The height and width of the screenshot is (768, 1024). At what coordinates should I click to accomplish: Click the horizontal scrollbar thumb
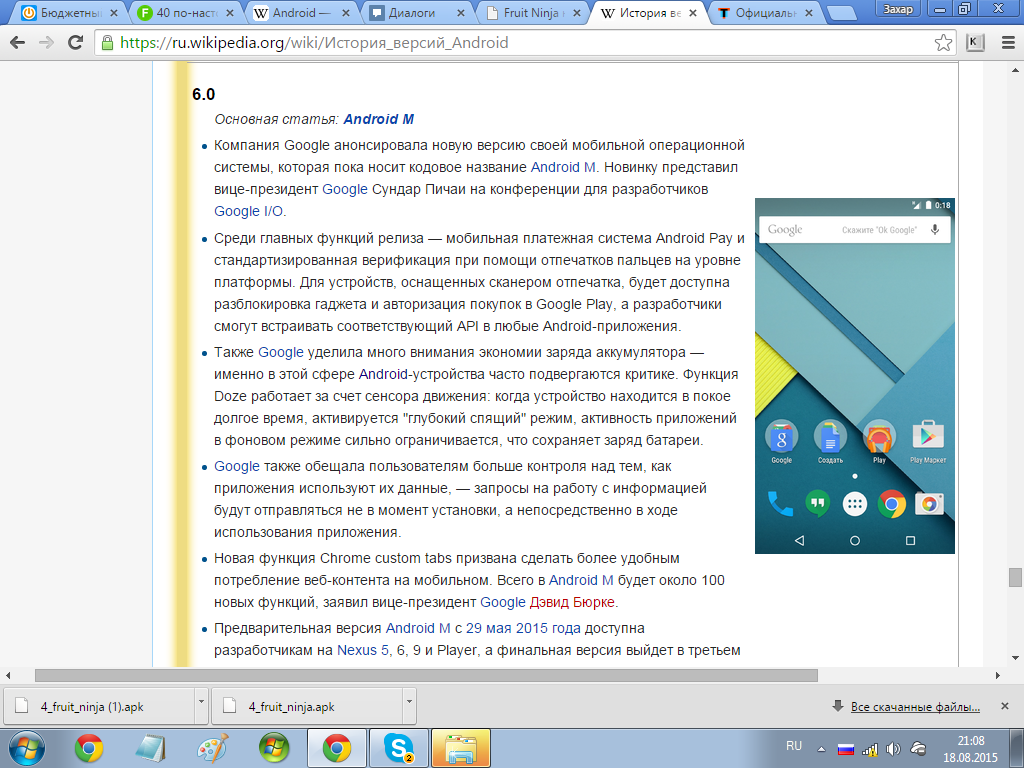425,675
